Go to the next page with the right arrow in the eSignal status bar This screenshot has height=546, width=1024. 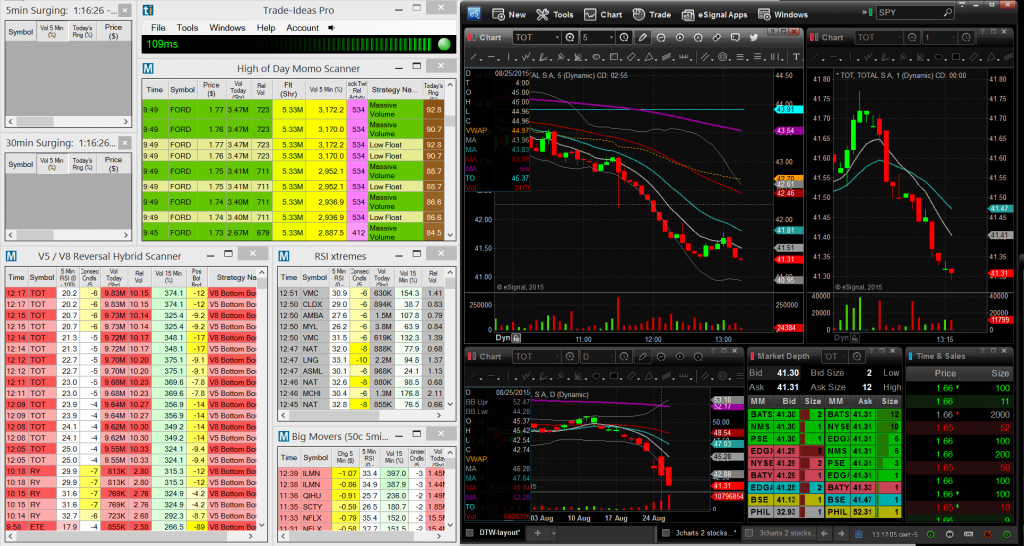(840, 533)
